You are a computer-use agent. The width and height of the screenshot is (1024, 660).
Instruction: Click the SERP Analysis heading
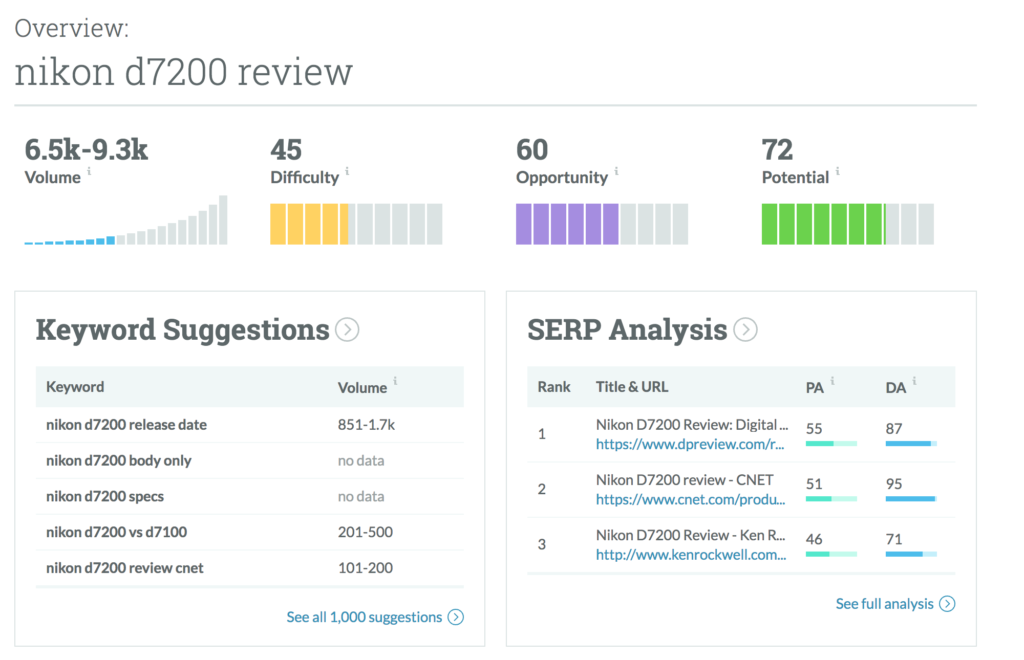(x=627, y=330)
